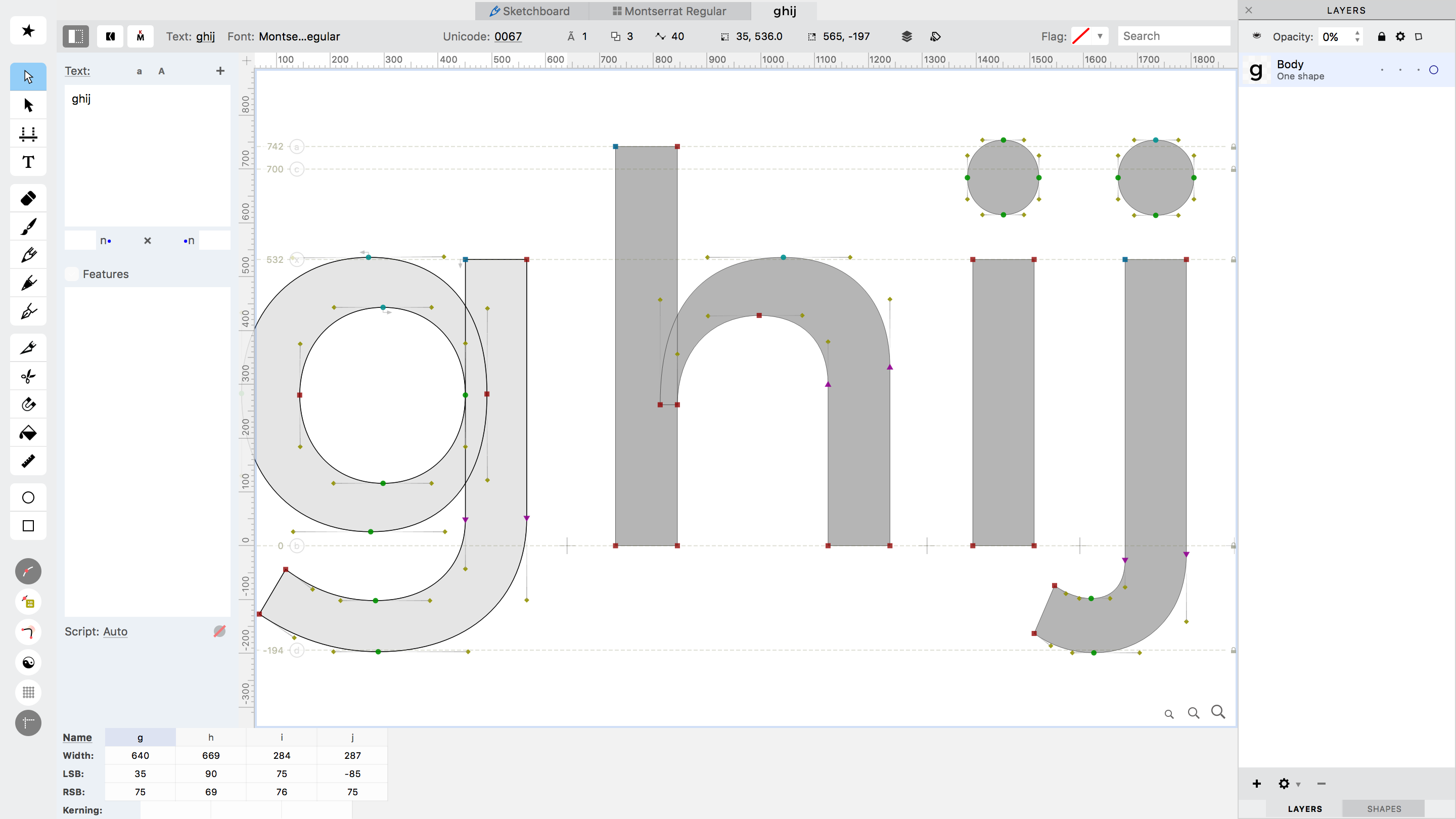
Task: Select the Pen tool
Action: click(27, 311)
